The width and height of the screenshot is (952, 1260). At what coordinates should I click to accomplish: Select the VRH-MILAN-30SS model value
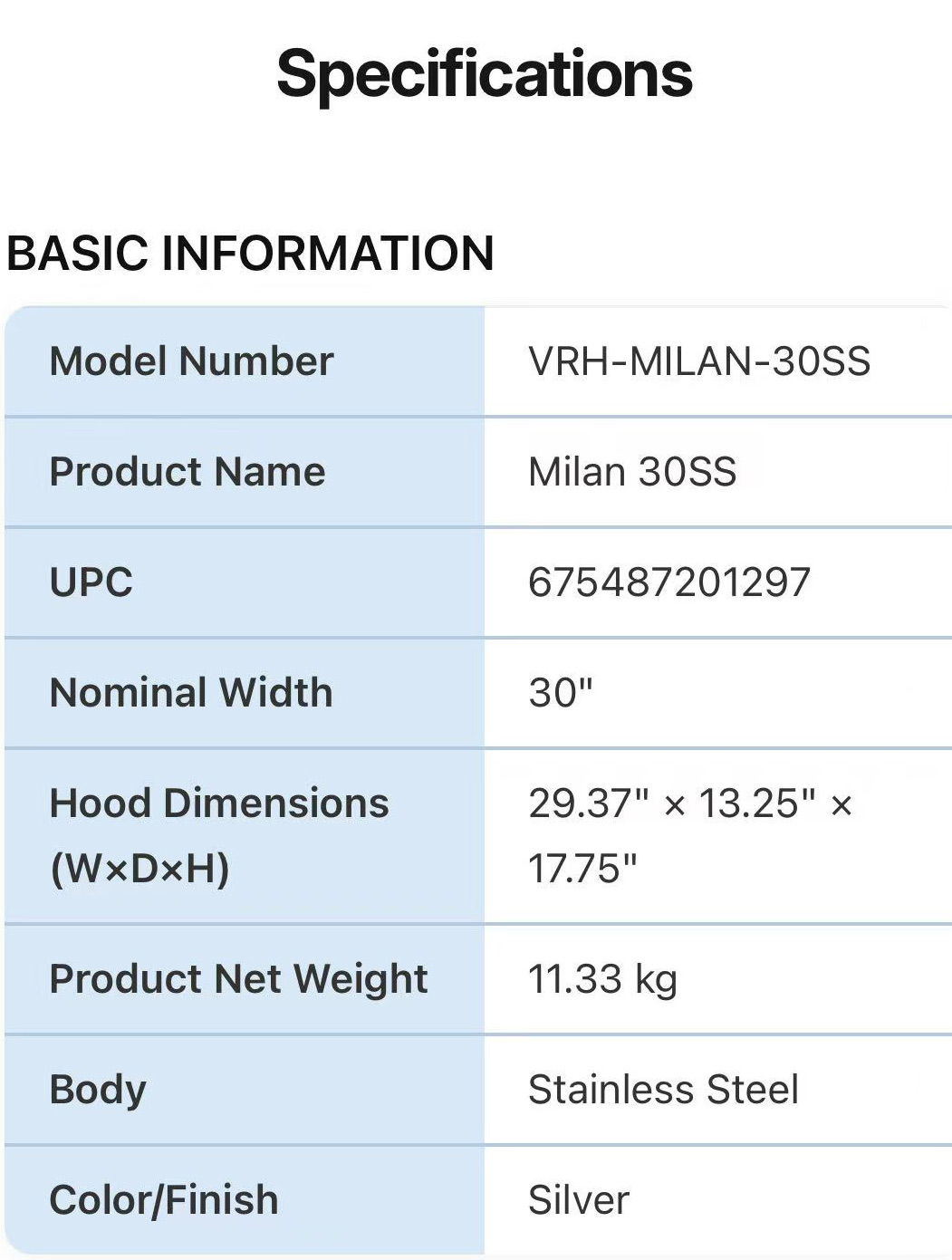pyautogui.click(x=699, y=361)
